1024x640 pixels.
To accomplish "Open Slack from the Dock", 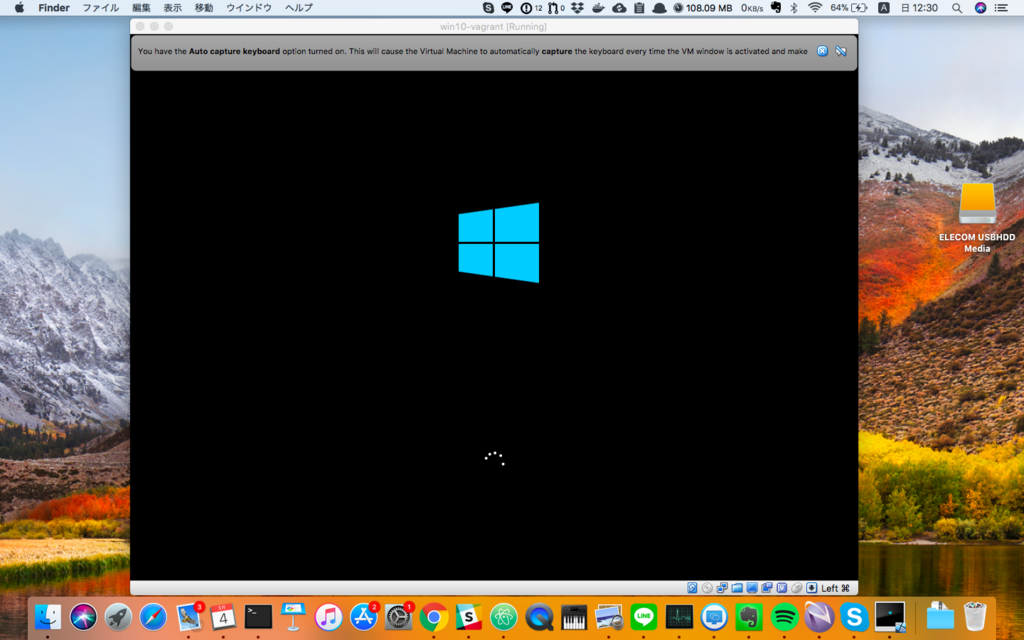I will click(x=469, y=616).
